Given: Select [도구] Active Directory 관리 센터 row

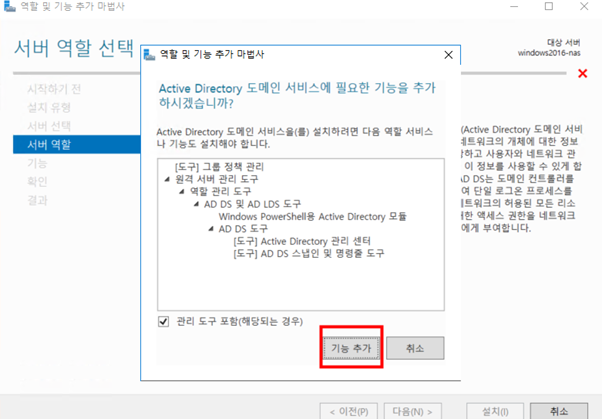Looking at the screenshot, I should [x=302, y=241].
